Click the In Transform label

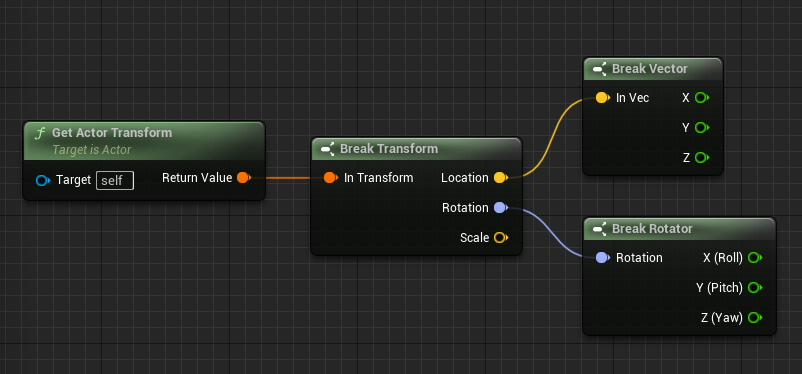point(378,178)
